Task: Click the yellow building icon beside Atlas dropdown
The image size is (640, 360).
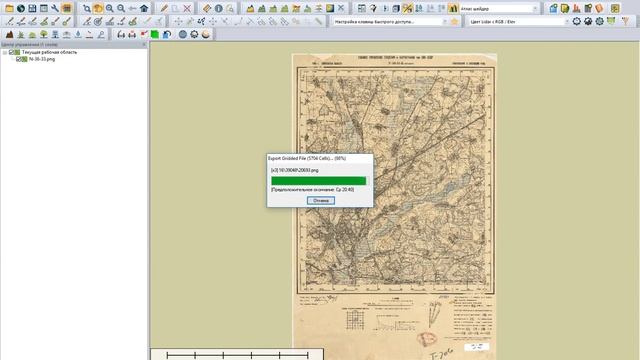Action: (453, 8)
